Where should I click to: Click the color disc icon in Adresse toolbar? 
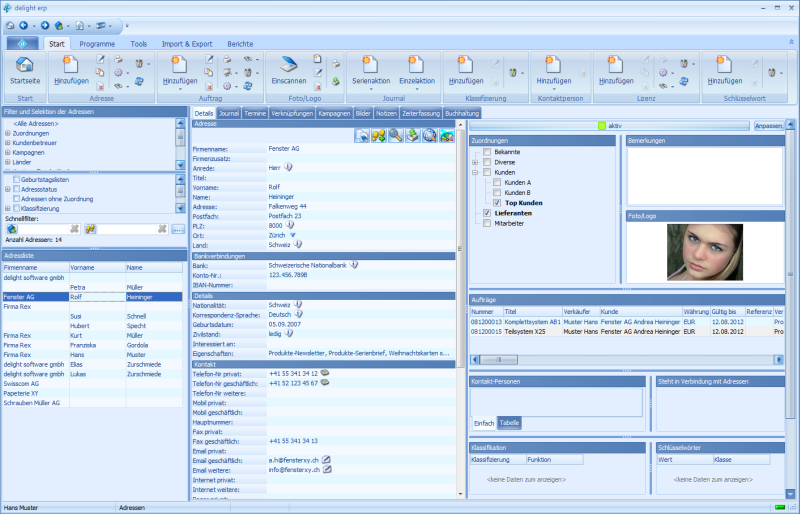coord(446,135)
